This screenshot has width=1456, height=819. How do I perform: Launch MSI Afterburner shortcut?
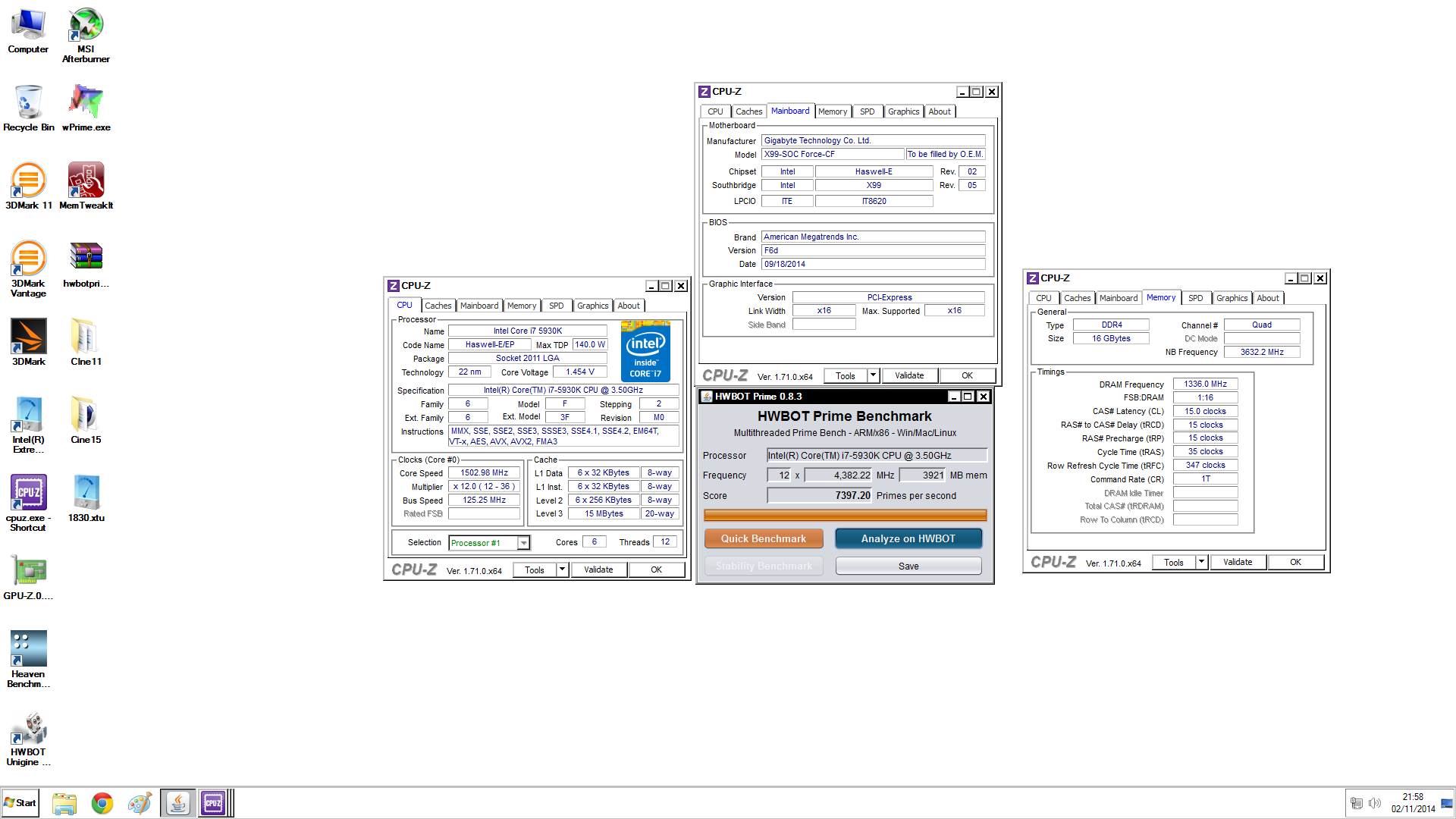click(86, 36)
